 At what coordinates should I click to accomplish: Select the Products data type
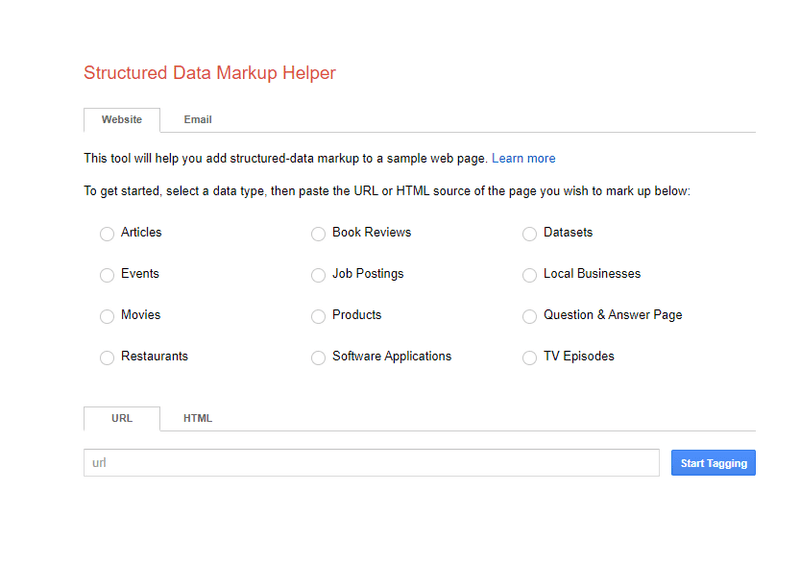tap(318, 316)
